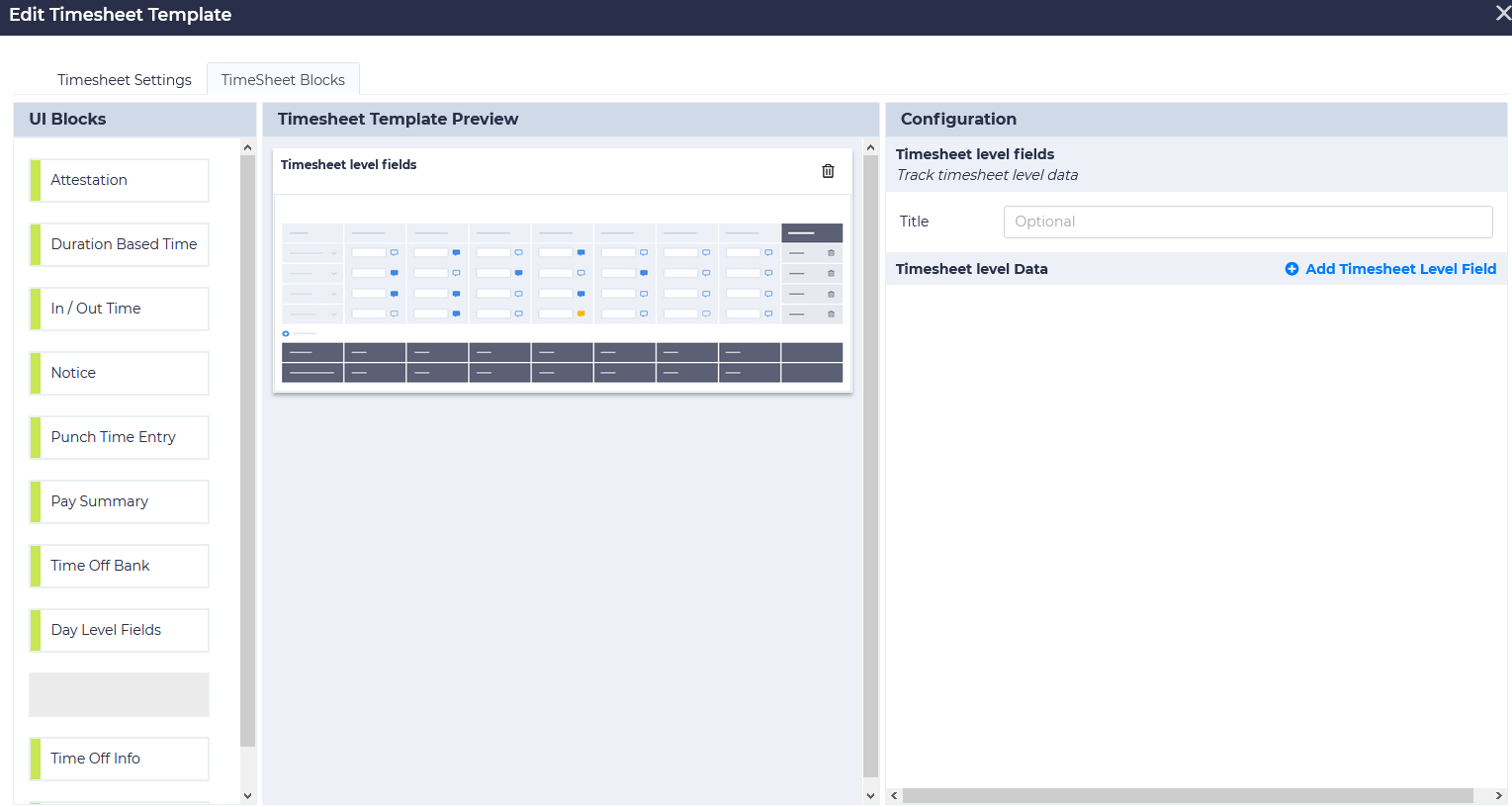Delete the Timesheet level fields block

pos(828,171)
